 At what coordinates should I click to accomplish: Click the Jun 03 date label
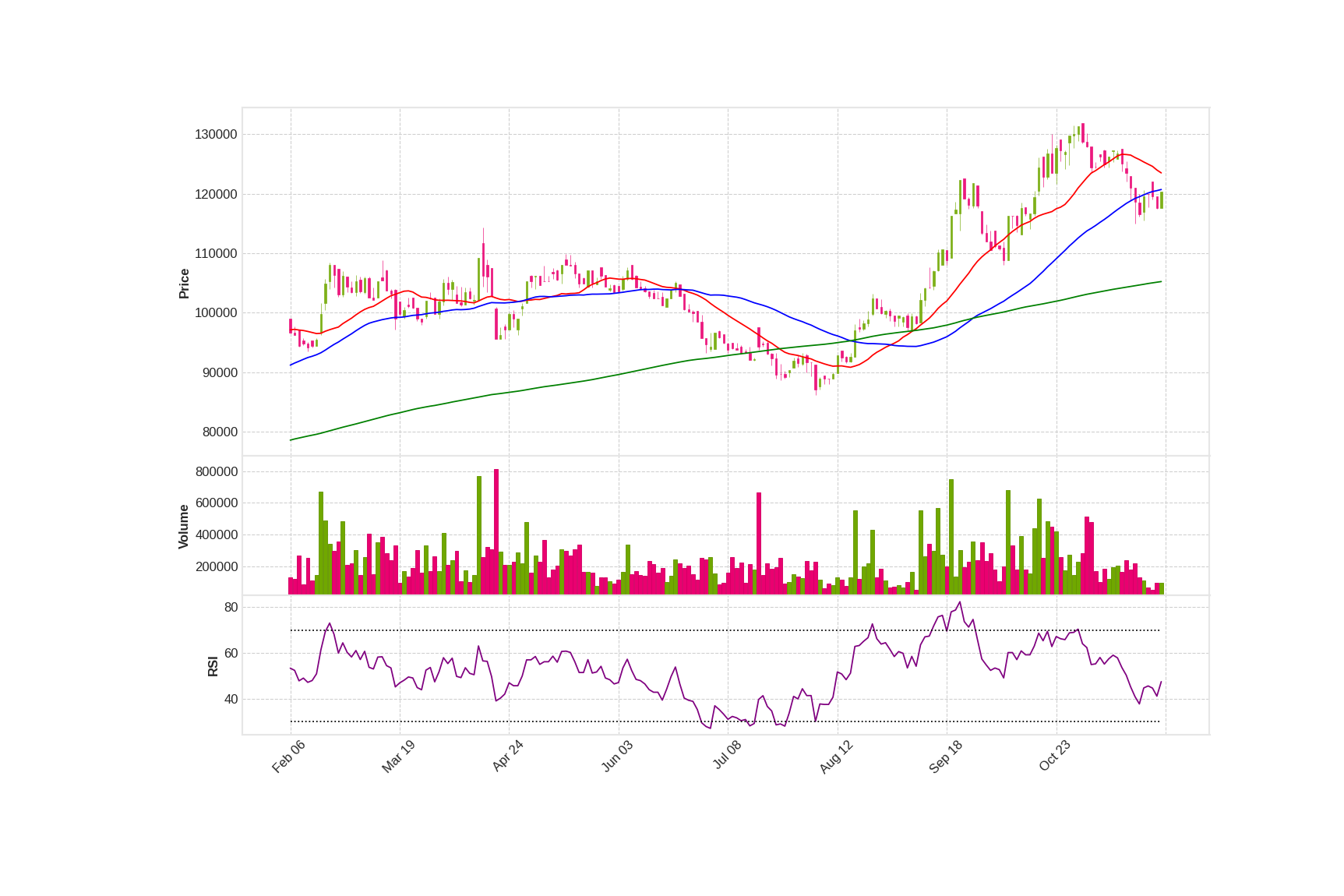[x=617, y=757]
